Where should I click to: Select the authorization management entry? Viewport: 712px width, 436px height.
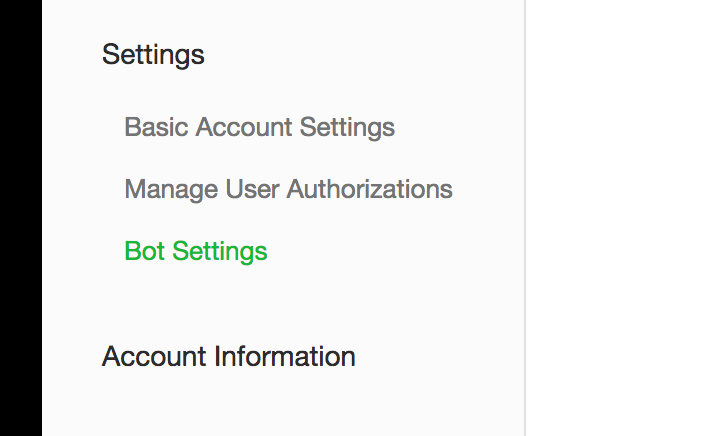tap(288, 189)
